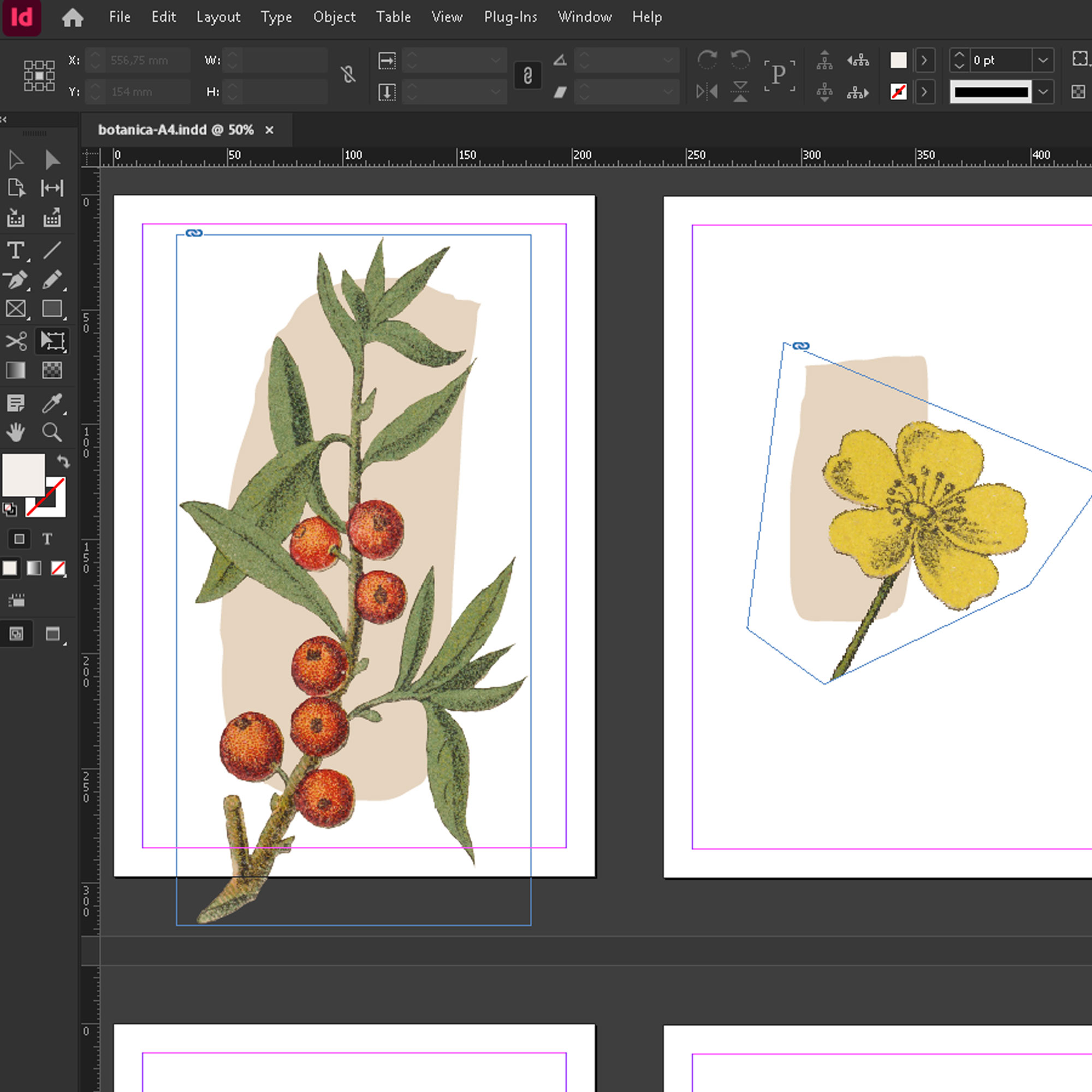The height and width of the screenshot is (1092, 1092).
Task: Expand stroke style dropdown
Action: click(x=1043, y=92)
